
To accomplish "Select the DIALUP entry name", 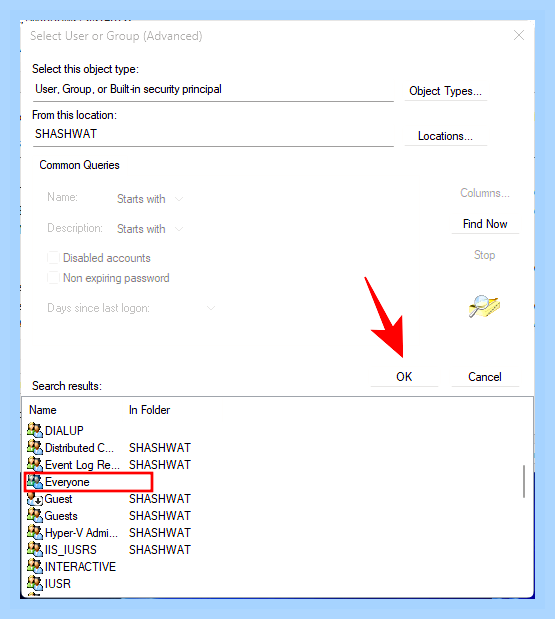I will [64, 430].
